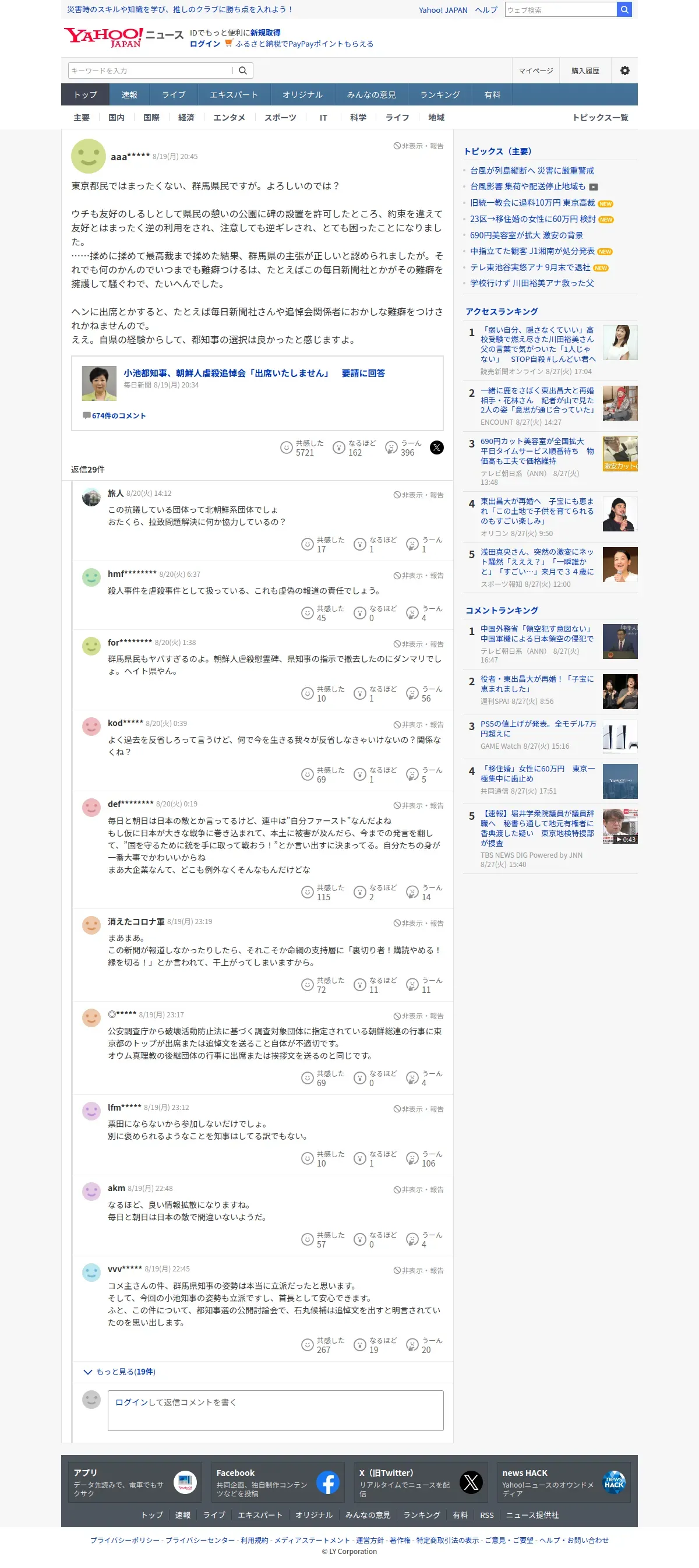Focus the ウェブ検索 input field
Viewport: 699px width, 1568px height.
[560, 10]
